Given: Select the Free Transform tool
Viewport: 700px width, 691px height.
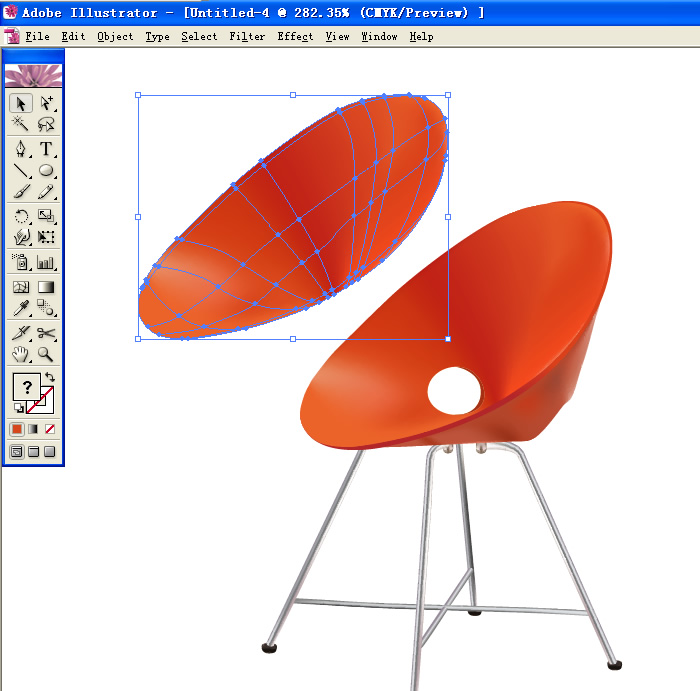Looking at the screenshot, I should pos(46,237).
